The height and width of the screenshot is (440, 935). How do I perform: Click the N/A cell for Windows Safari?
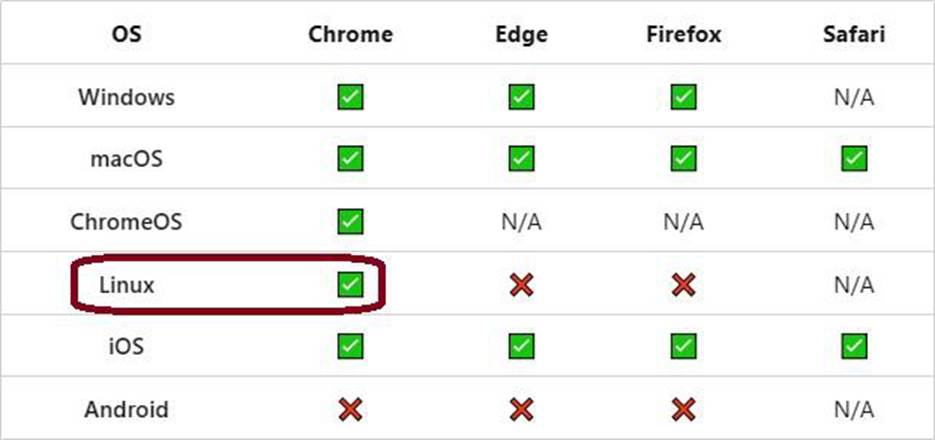[x=854, y=97]
